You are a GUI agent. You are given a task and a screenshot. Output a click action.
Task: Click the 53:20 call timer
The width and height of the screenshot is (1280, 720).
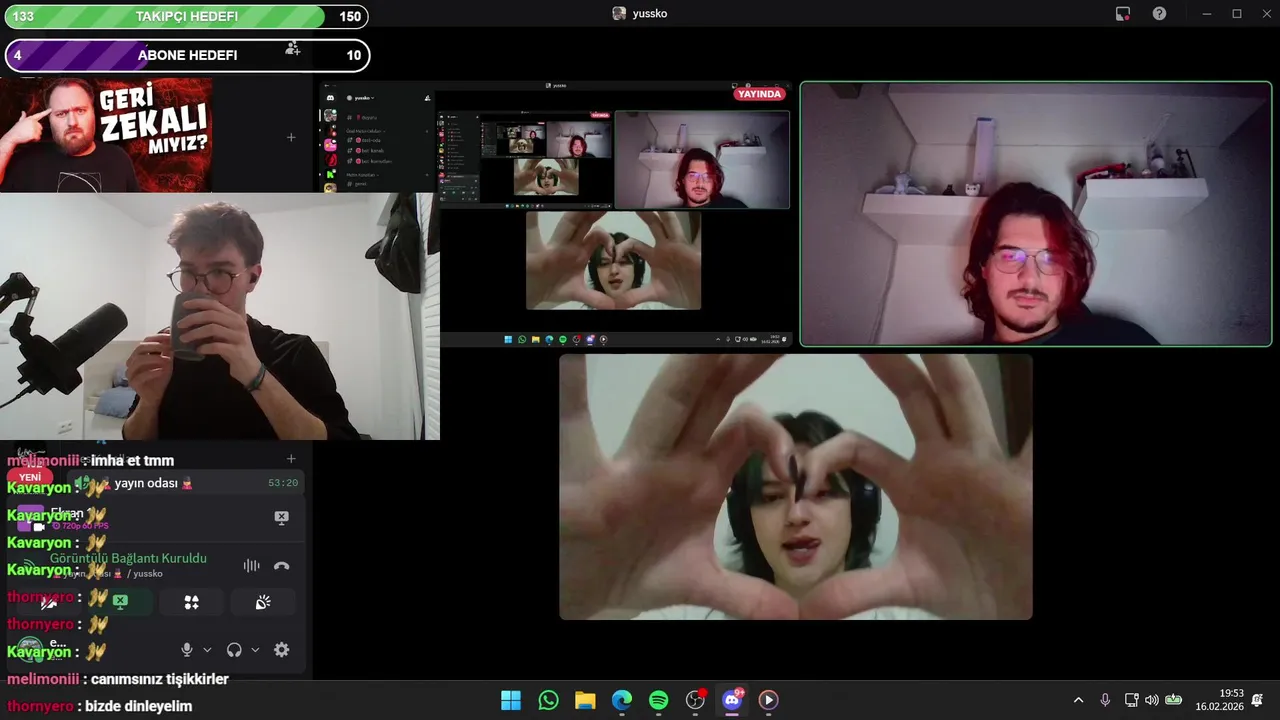pos(283,483)
